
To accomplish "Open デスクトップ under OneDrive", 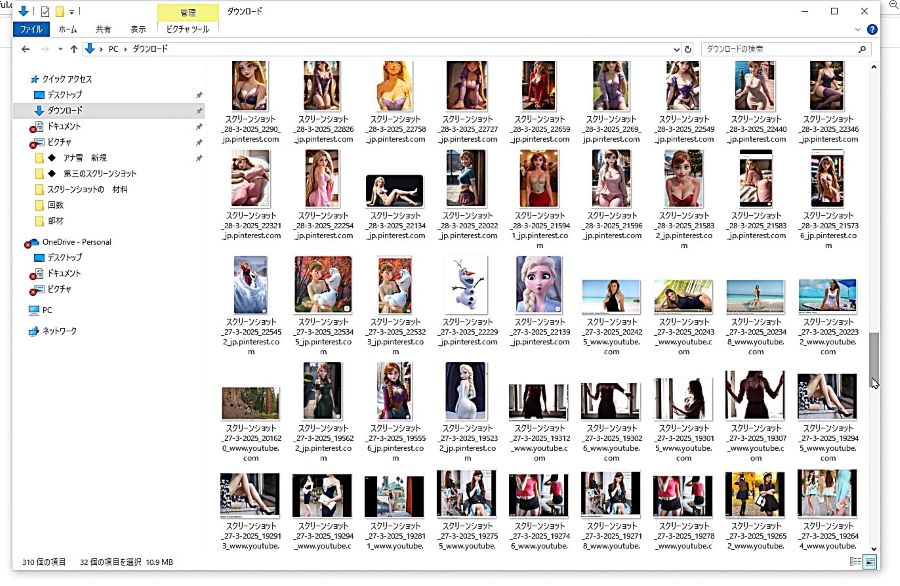I will pyautogui.click(x=58, y=258).
